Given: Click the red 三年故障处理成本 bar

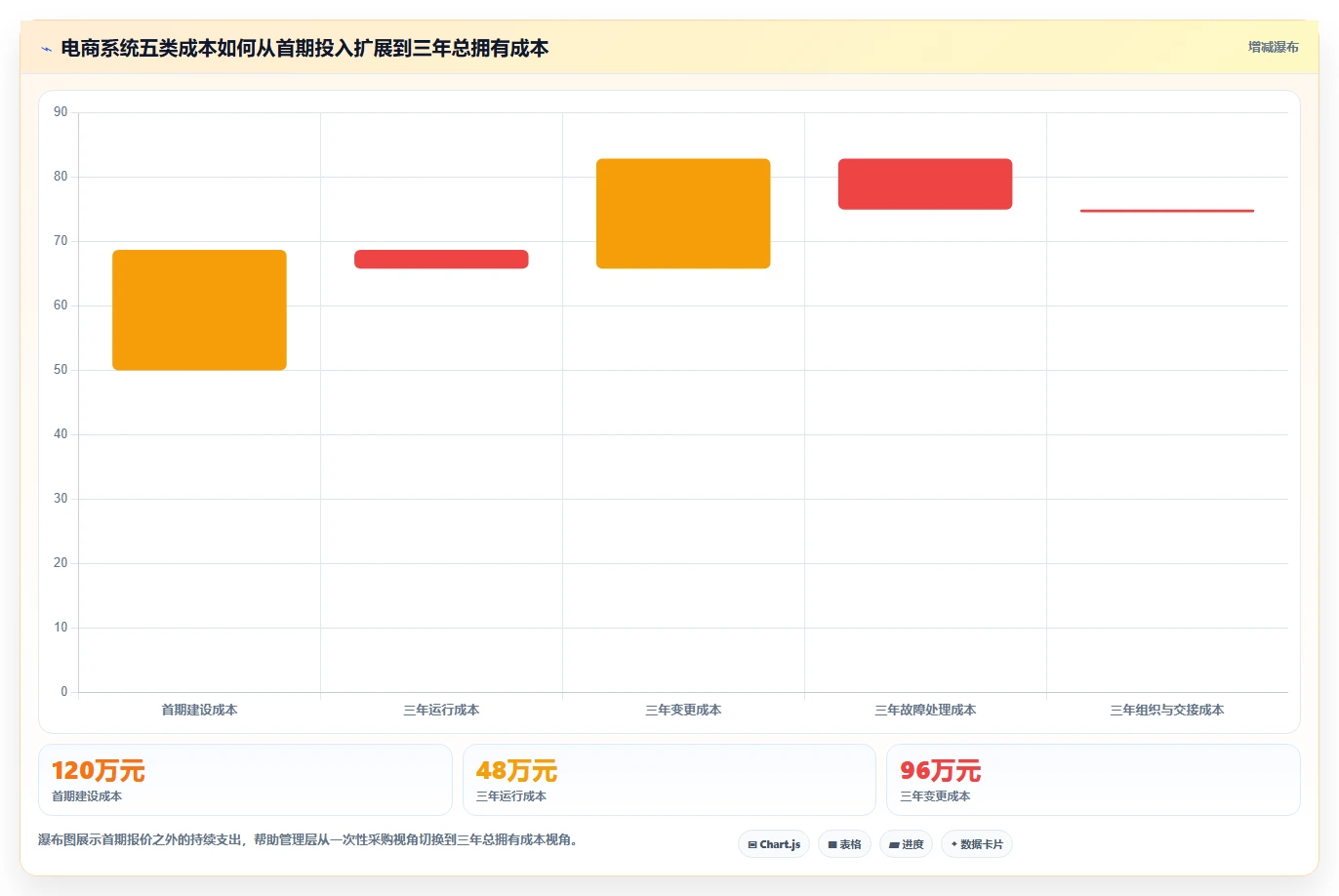Looking at the screenshot, I should [x=925, y=183].
